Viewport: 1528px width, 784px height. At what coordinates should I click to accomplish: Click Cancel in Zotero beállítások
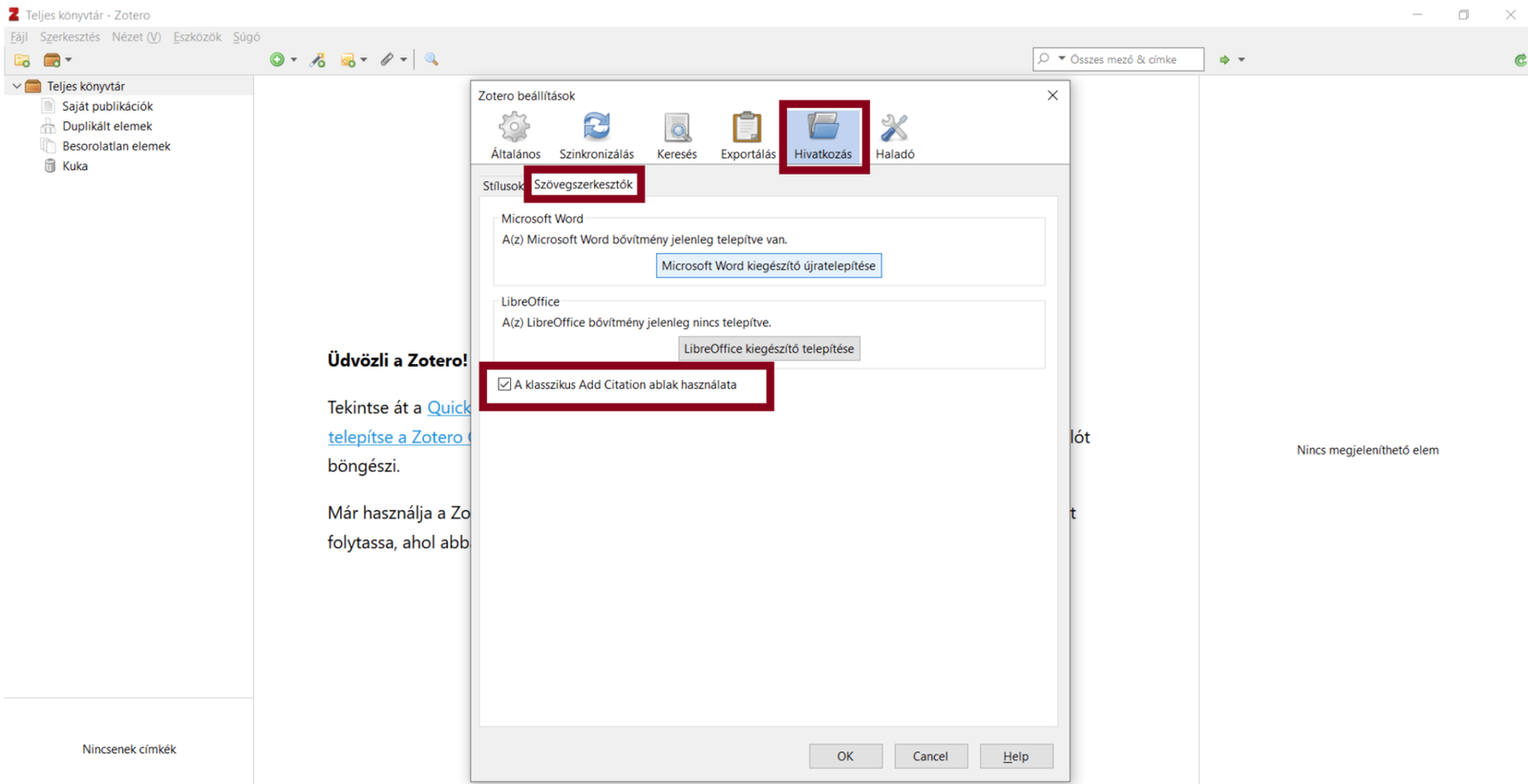(x=930, y=756)
